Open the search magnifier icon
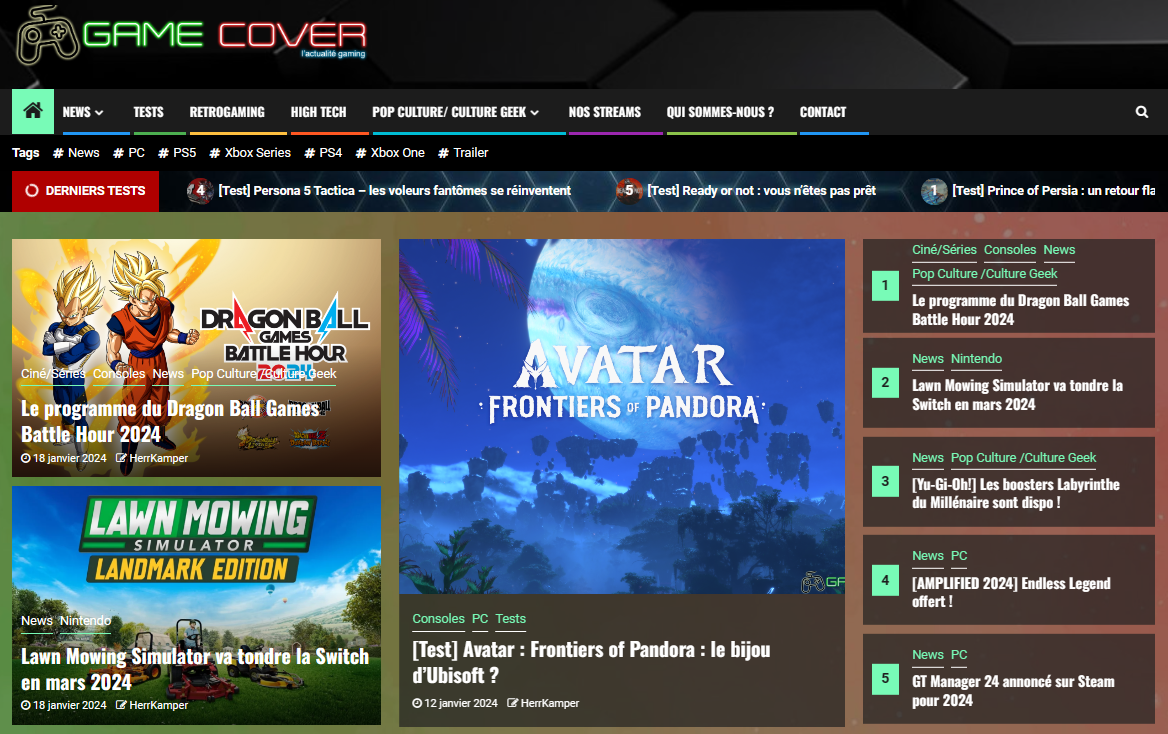The width and height of the screenshot is (1168, 734). point(1141,112)
